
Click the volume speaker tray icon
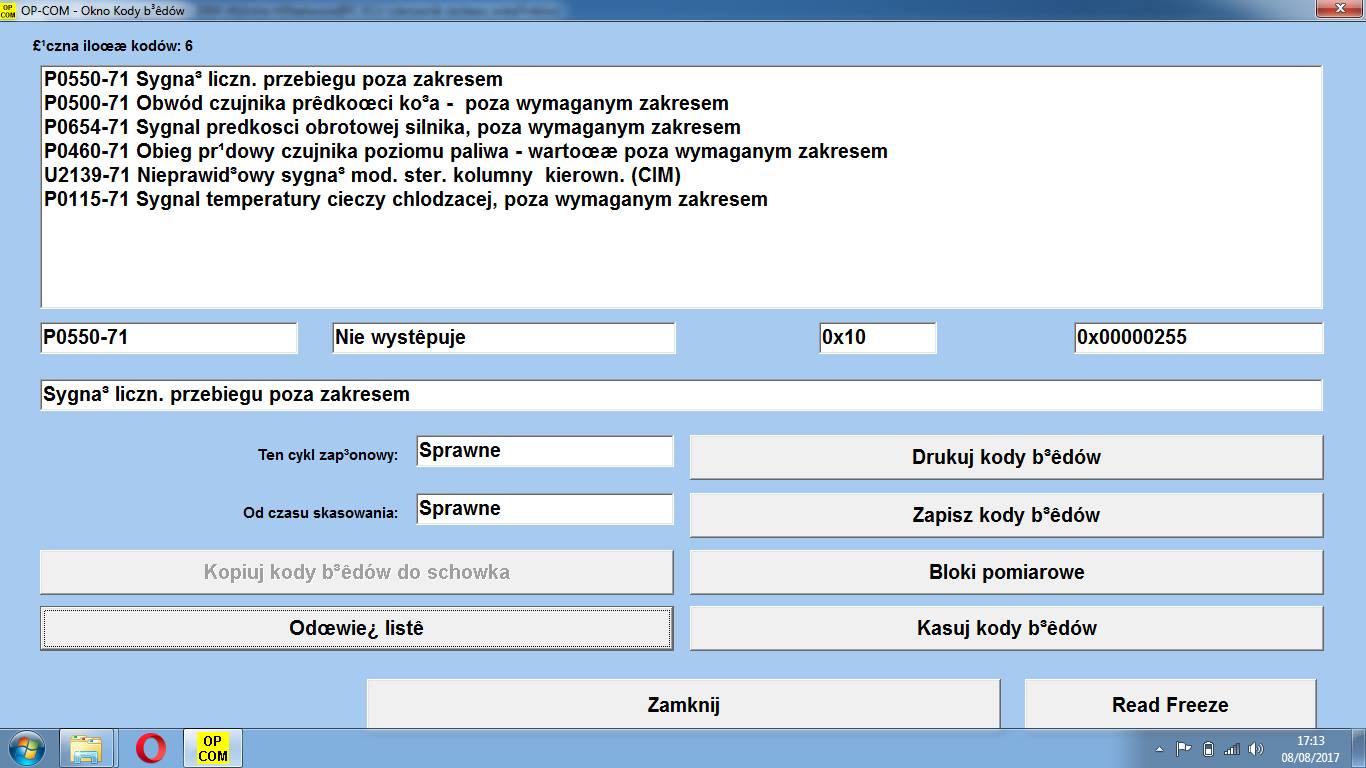point(1255,749)
